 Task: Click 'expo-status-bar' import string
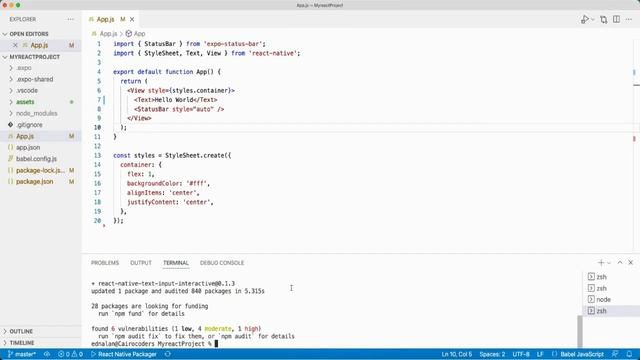(x=234, y=44)
